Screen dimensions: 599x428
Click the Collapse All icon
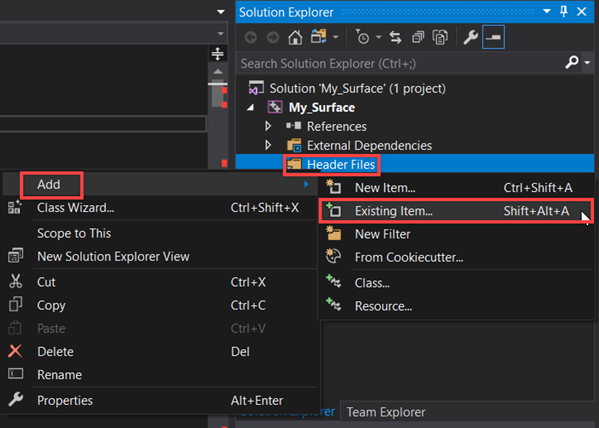[418, 37]
